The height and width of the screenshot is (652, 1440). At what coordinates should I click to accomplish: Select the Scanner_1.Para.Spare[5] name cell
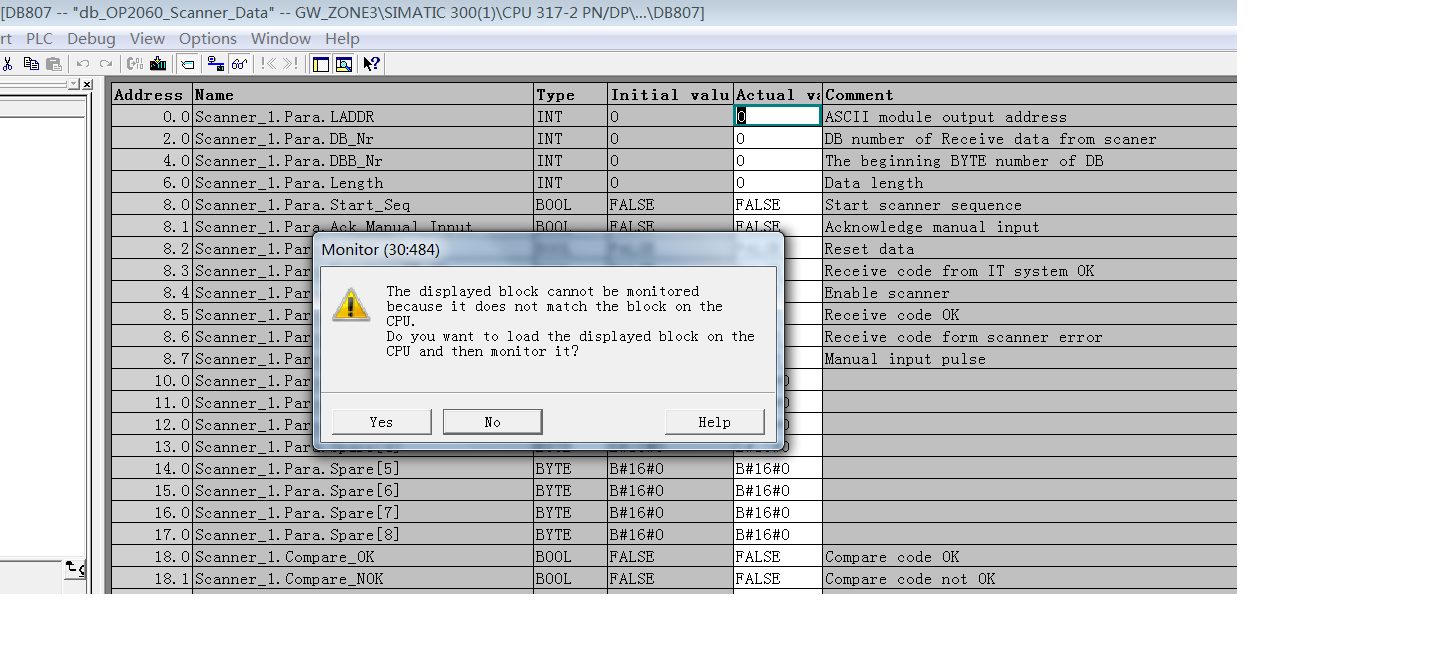pos(363,469)
